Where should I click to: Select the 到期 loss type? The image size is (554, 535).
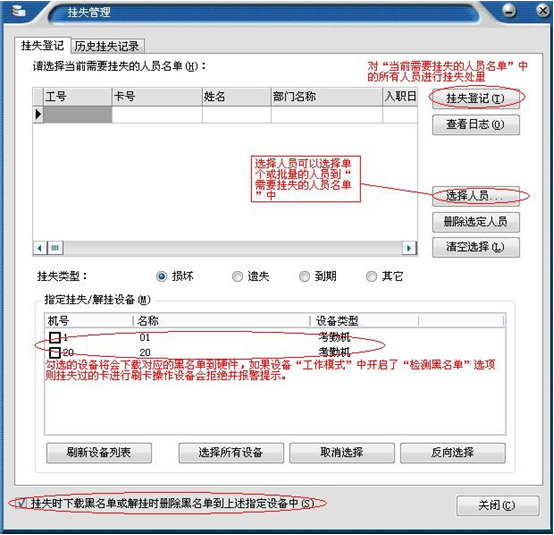tap(304, 276)
